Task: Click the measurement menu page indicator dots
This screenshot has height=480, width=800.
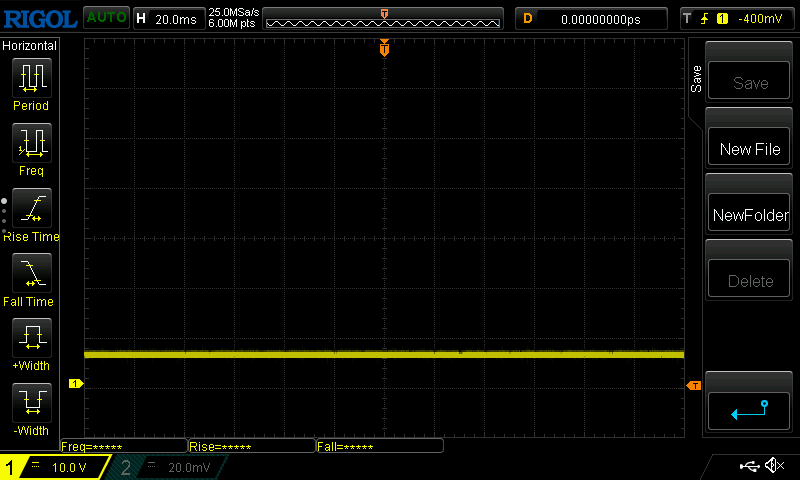Action: coord(4,216)
